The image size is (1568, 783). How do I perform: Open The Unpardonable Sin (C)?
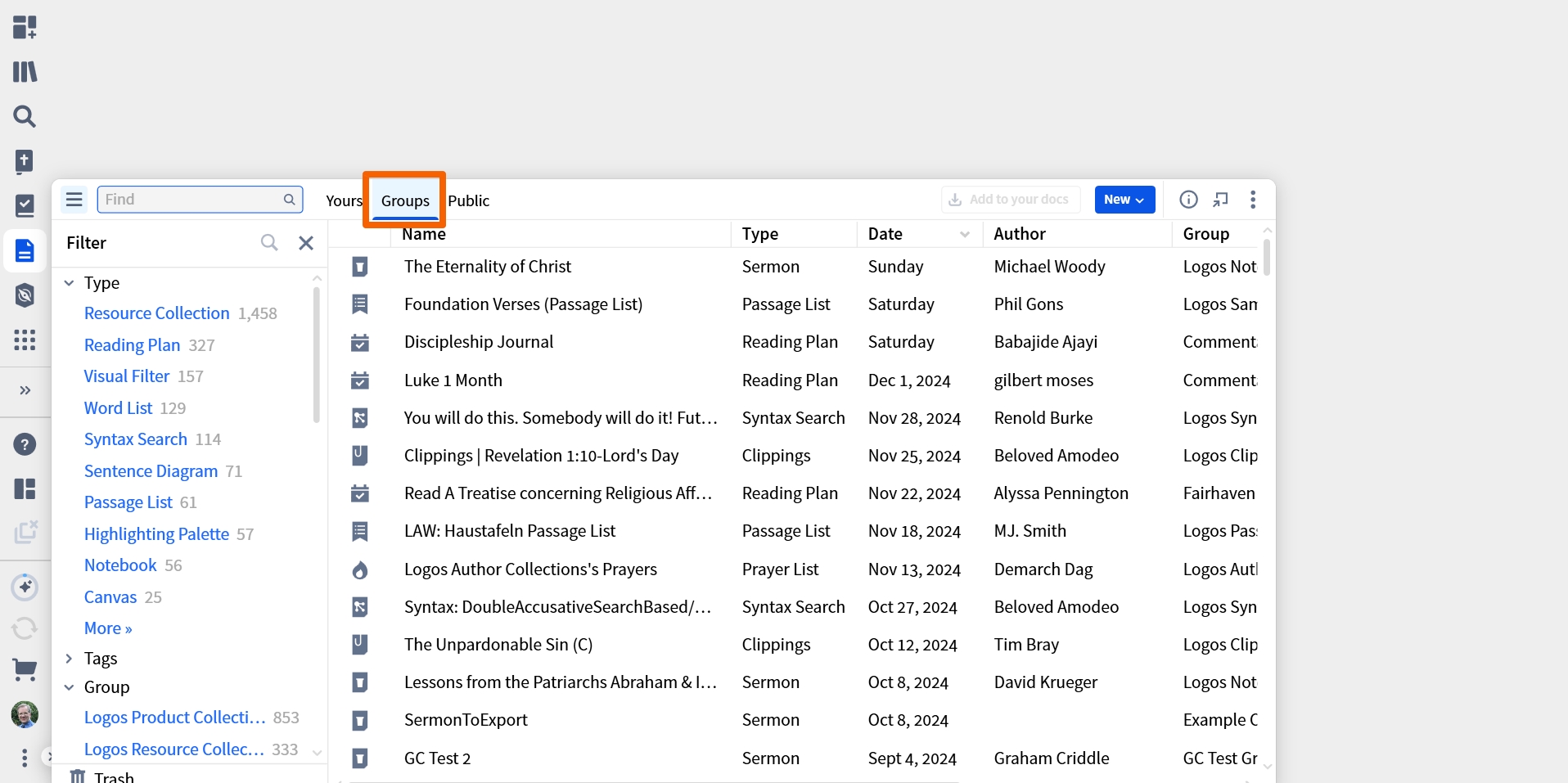click(x=498, y=645)
